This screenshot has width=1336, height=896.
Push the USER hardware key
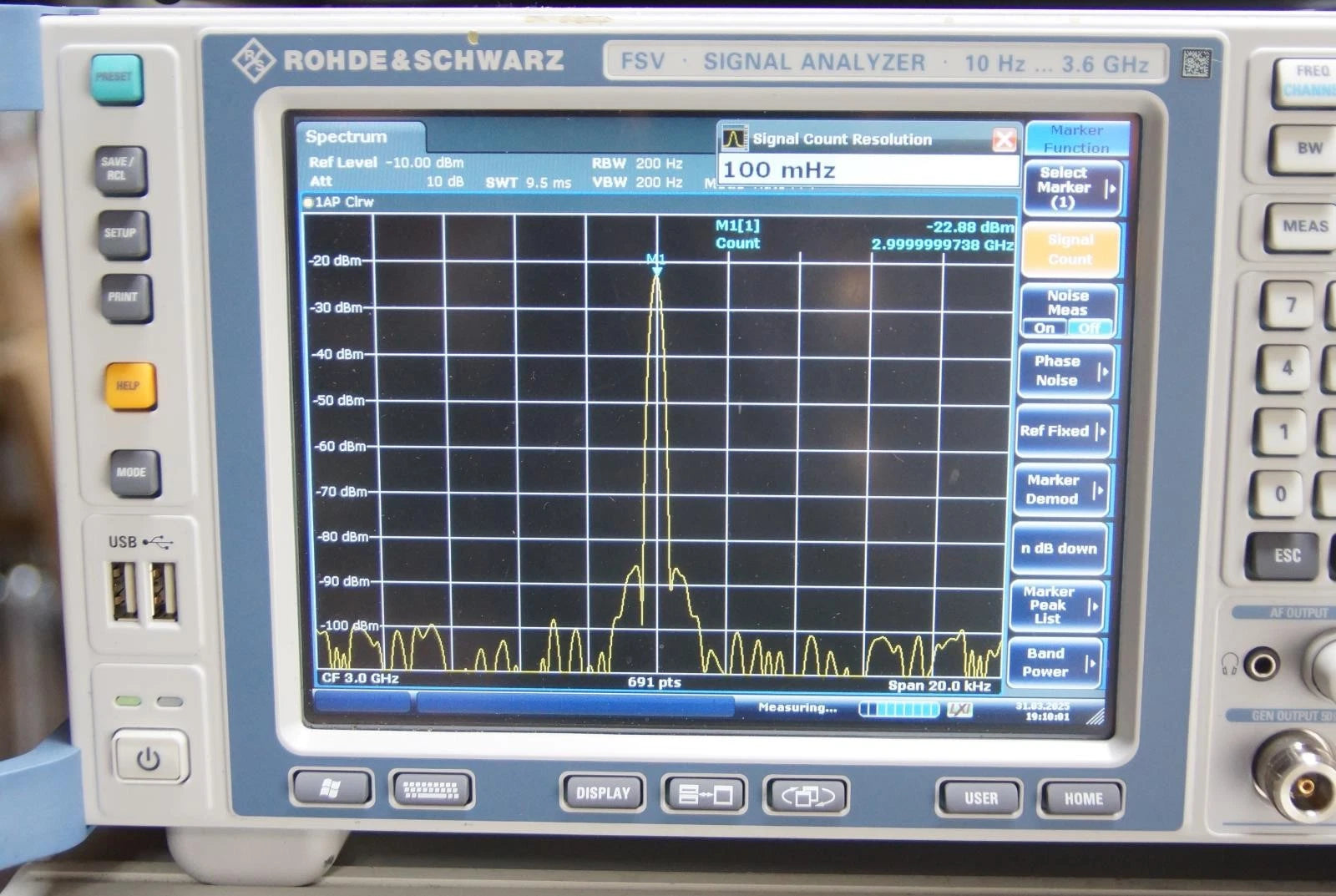point(979,797)
